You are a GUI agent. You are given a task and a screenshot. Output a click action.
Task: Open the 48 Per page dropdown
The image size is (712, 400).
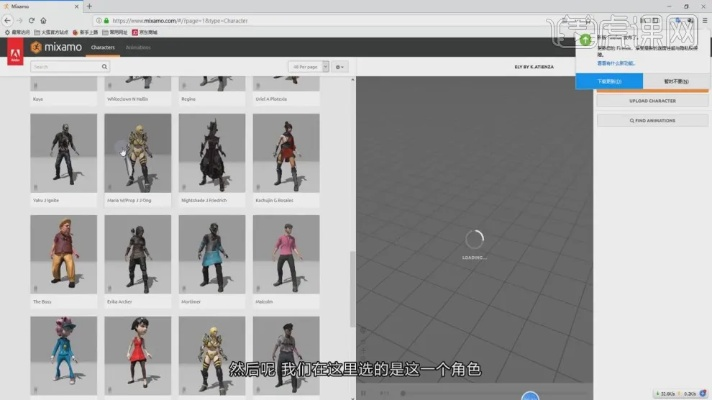[308, 67]
